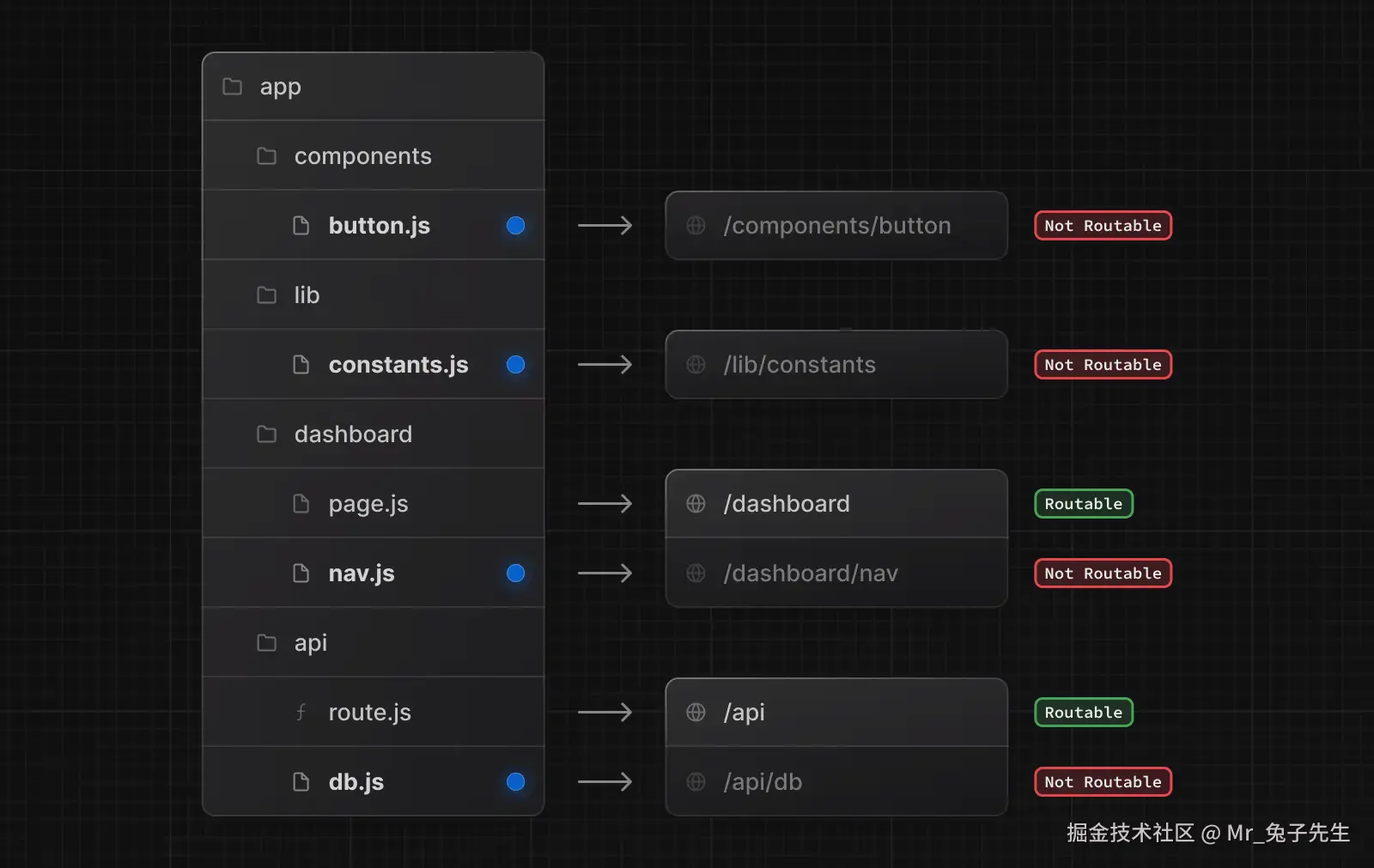Click the blue dot next to button.js
Viewport: 1374px width, 868px height.
(515, 226)
